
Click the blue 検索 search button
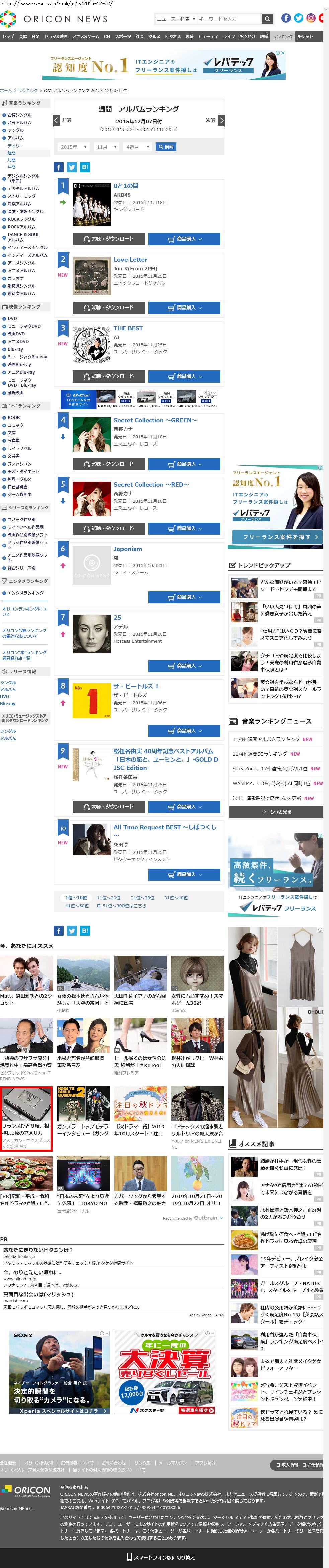click(166, 147)
